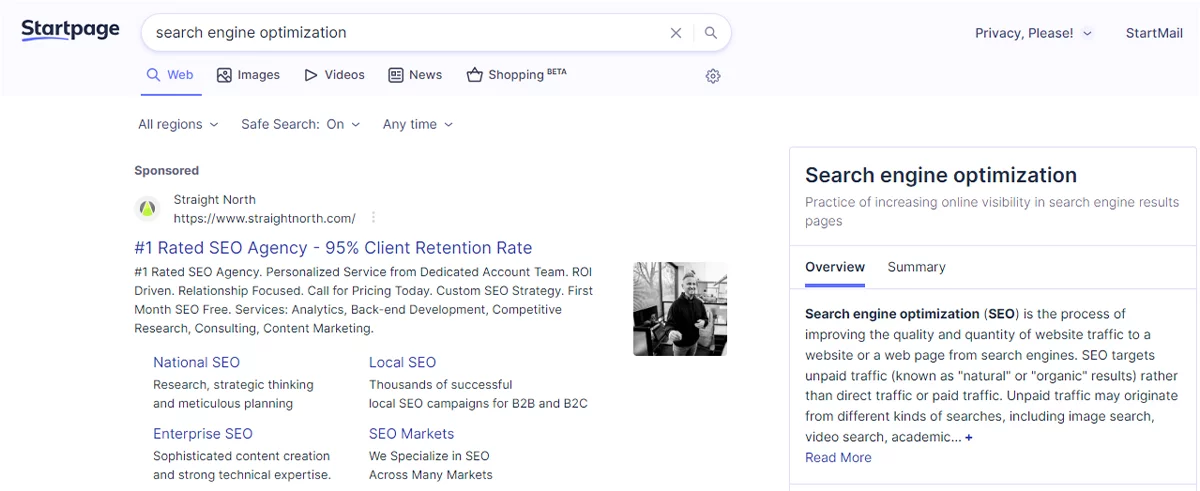Open the Safe Search: On dropdown
1200x491 pixels.
pos(301,124)
